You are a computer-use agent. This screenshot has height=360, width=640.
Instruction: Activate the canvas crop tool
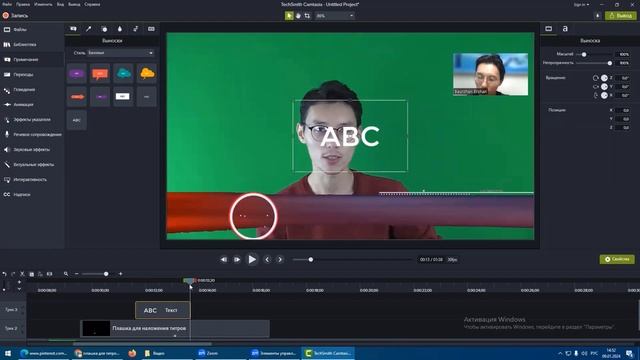click(307, 16)
